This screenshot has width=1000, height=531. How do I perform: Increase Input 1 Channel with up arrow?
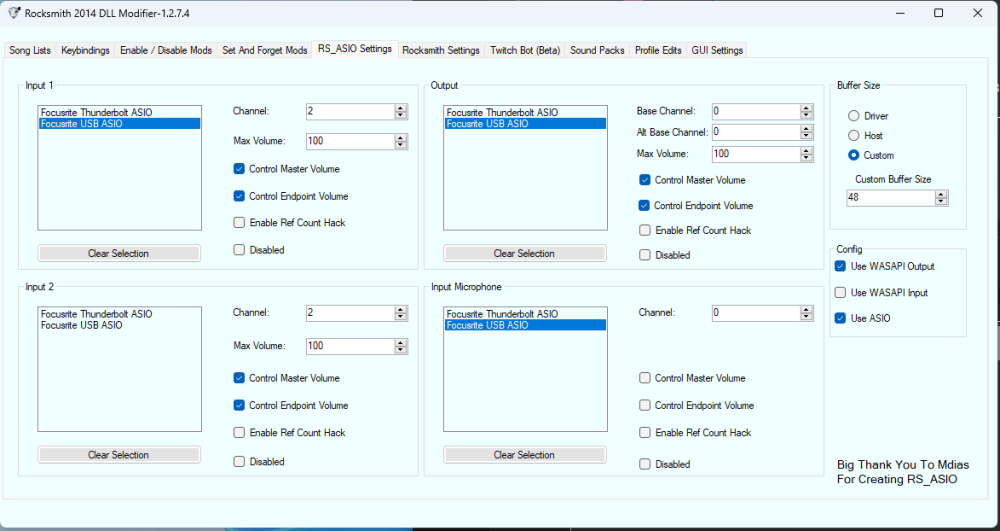[400, 108]
